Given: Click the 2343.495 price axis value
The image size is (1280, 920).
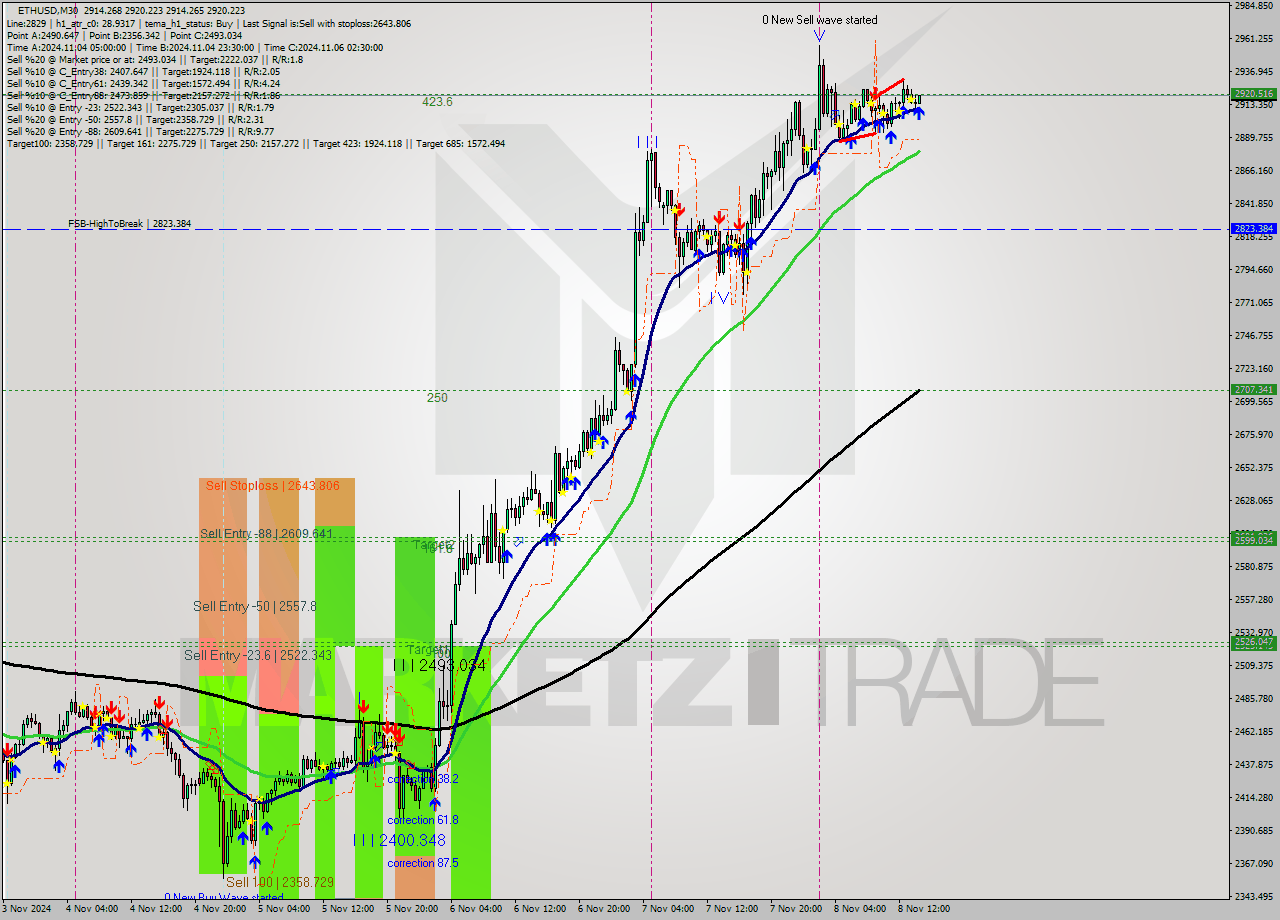Looking at the screenshot, I should [x=1254, y=896].
